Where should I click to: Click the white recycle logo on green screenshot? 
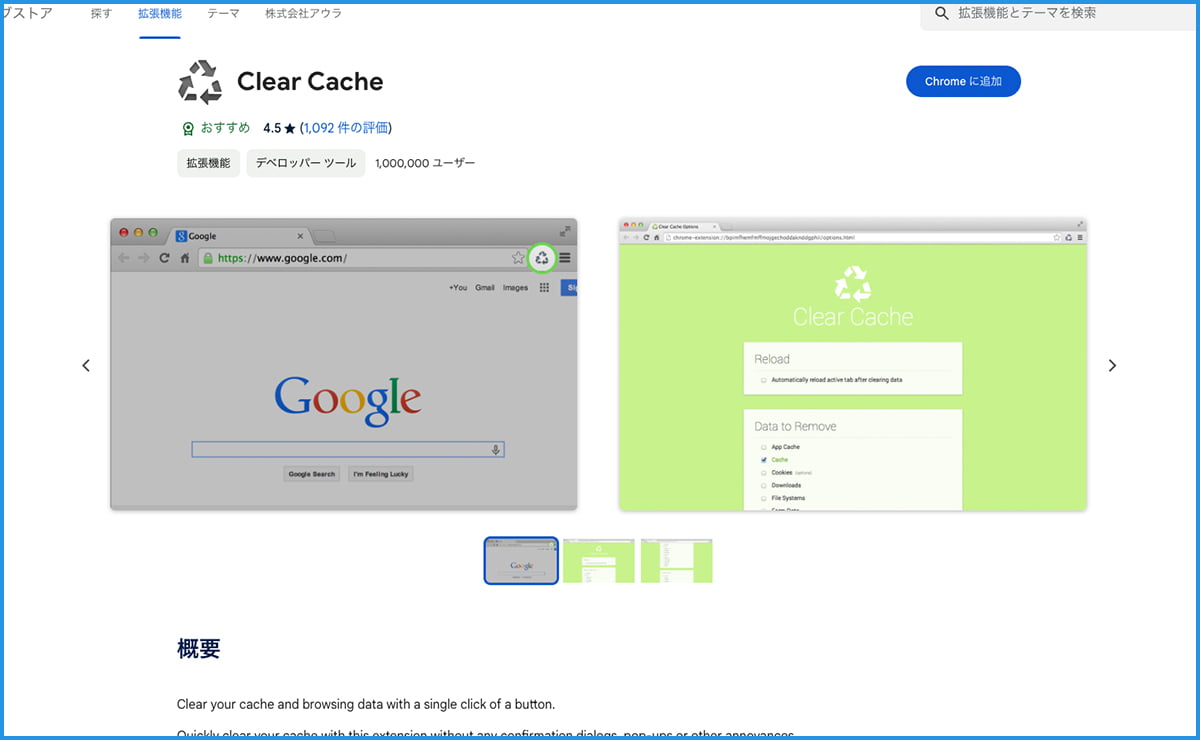click(853, 283)
